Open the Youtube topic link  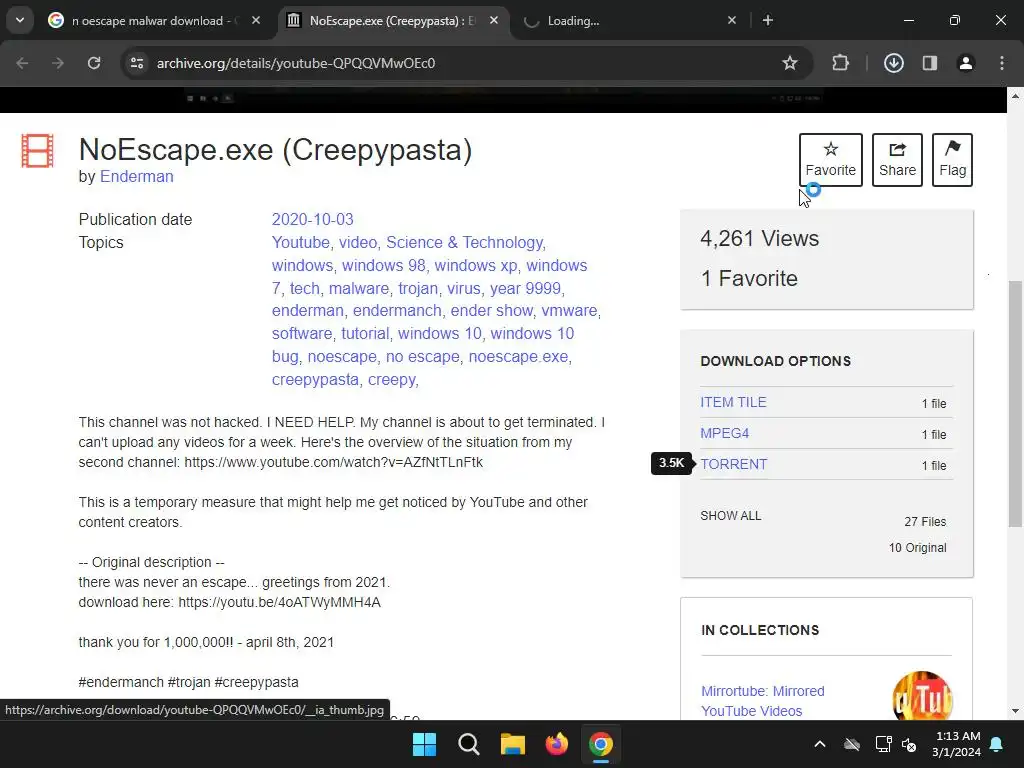tap(300, 242)
